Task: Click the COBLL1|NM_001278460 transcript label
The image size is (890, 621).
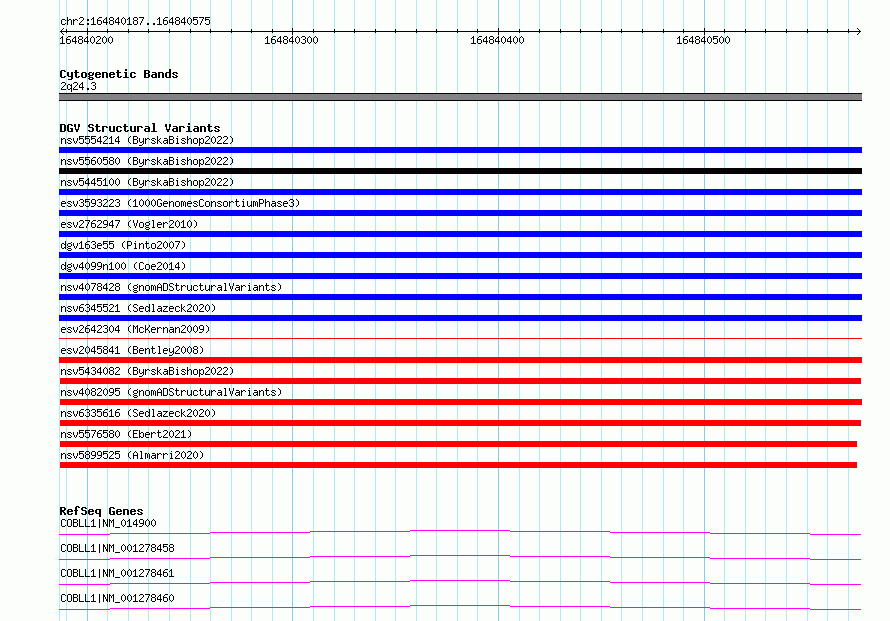Action: [x=117, y=598]
